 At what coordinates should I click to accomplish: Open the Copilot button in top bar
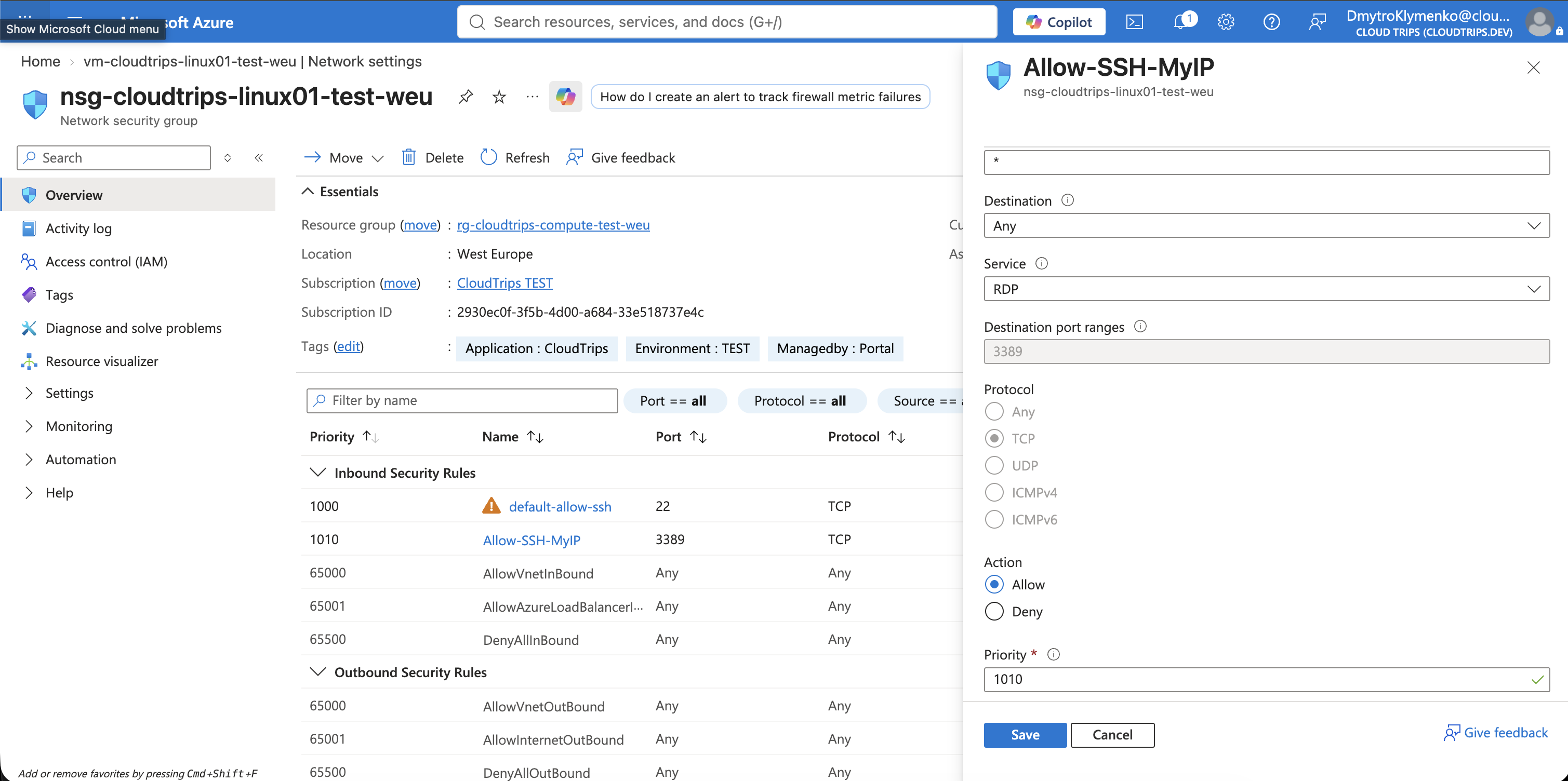pos(1058,22)
